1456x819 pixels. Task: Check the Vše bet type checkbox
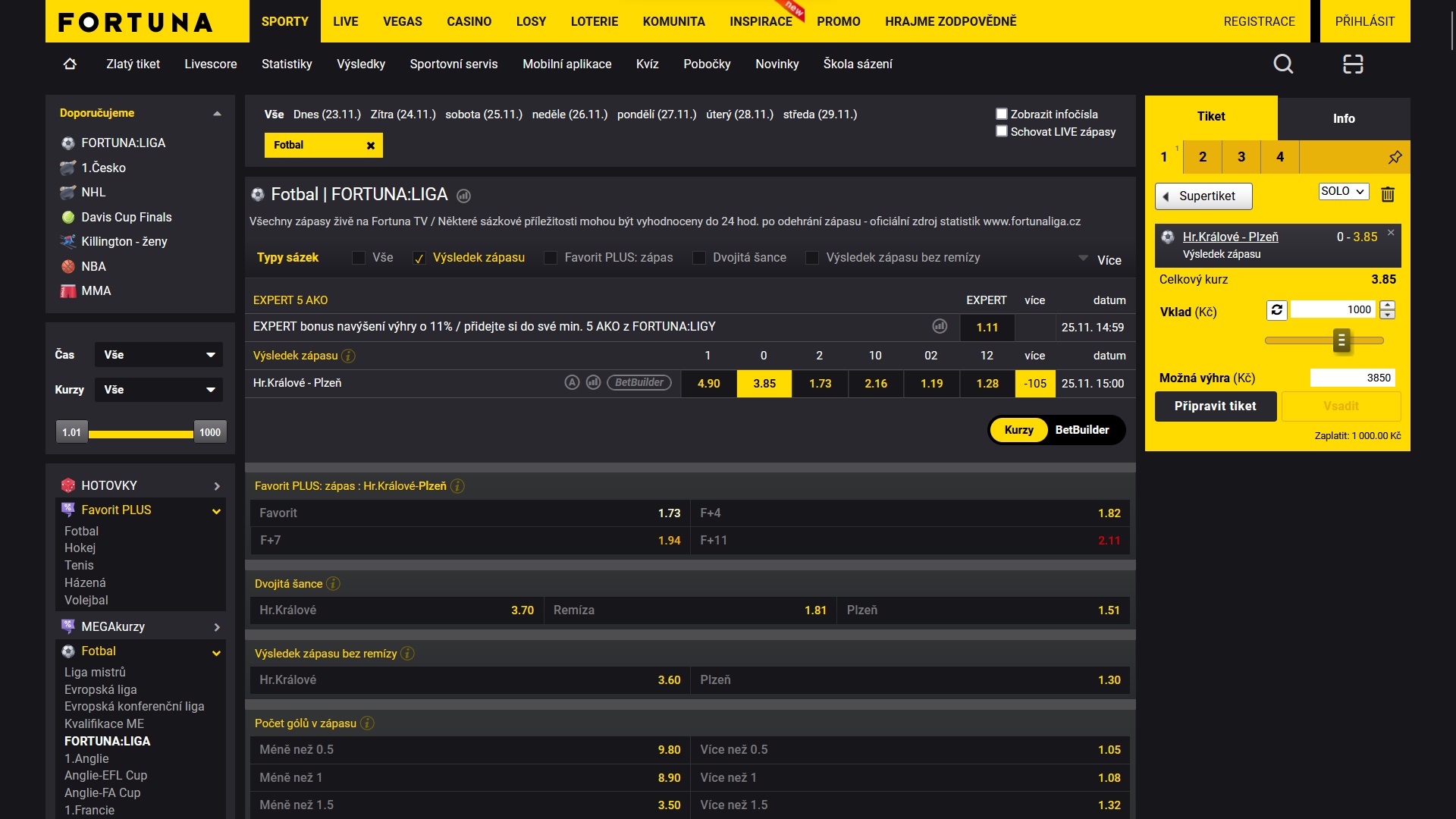(x=359, y=258)
